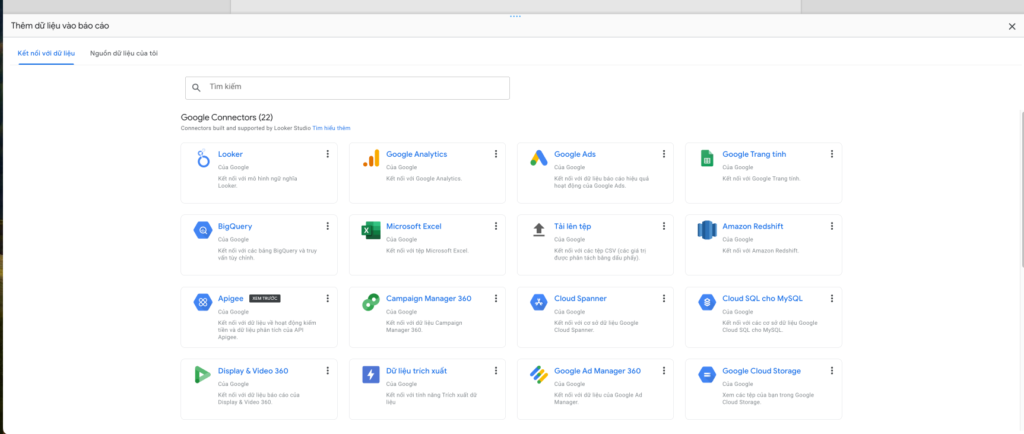Click description text 'Kết nối với tệp Microsoft Excel.'
The image size is (1024, 434).
(427, 251)
